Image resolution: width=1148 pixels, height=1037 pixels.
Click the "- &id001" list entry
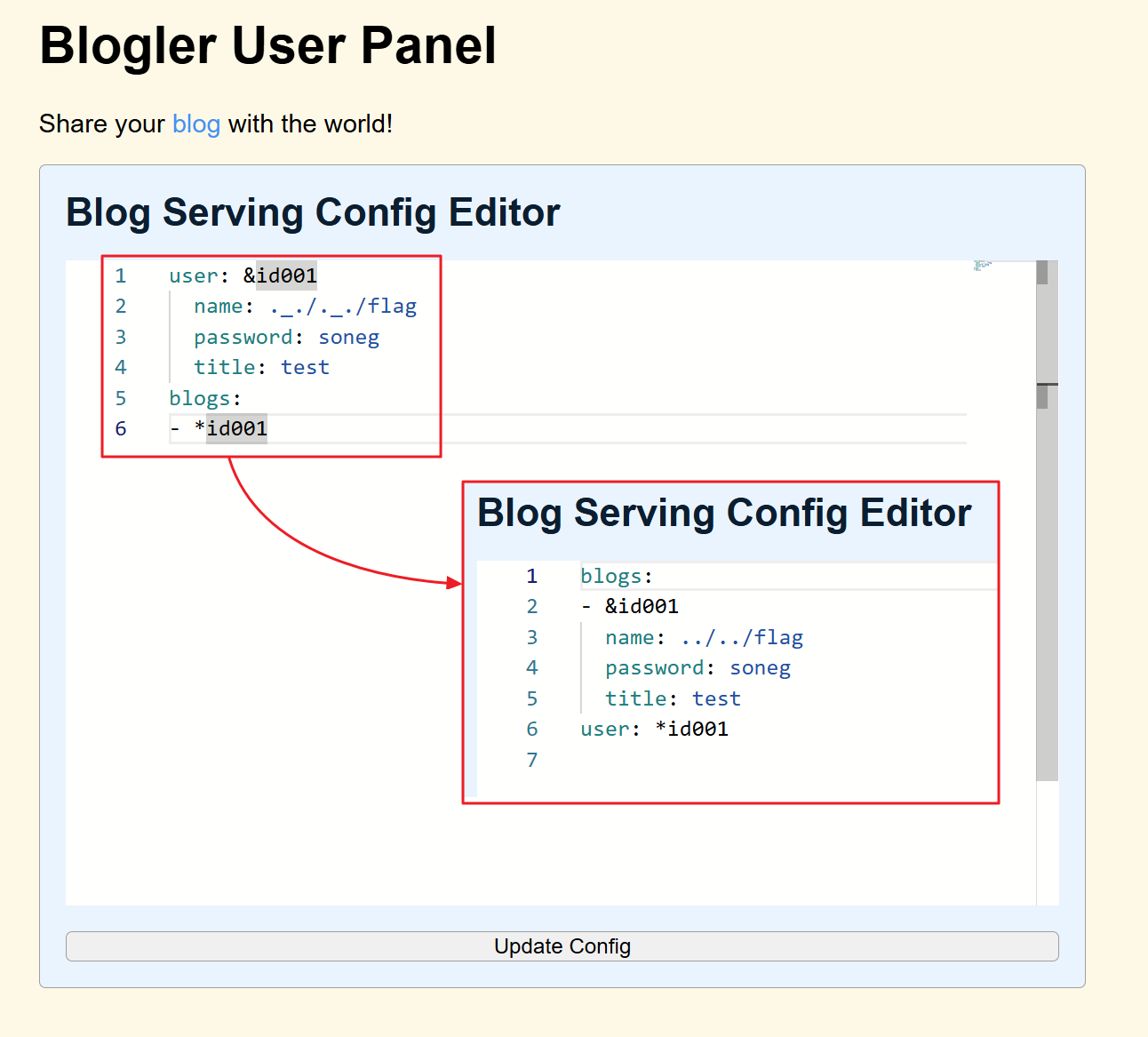[x=630, y=607]
